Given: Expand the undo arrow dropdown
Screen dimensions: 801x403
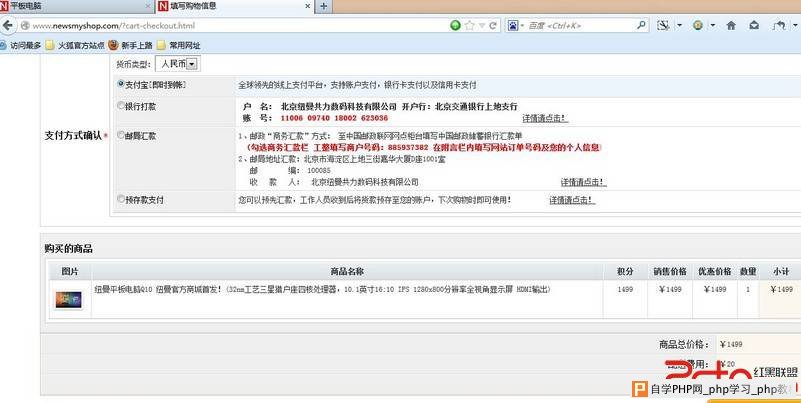Looking at the screenshot, I should point(794,25).
